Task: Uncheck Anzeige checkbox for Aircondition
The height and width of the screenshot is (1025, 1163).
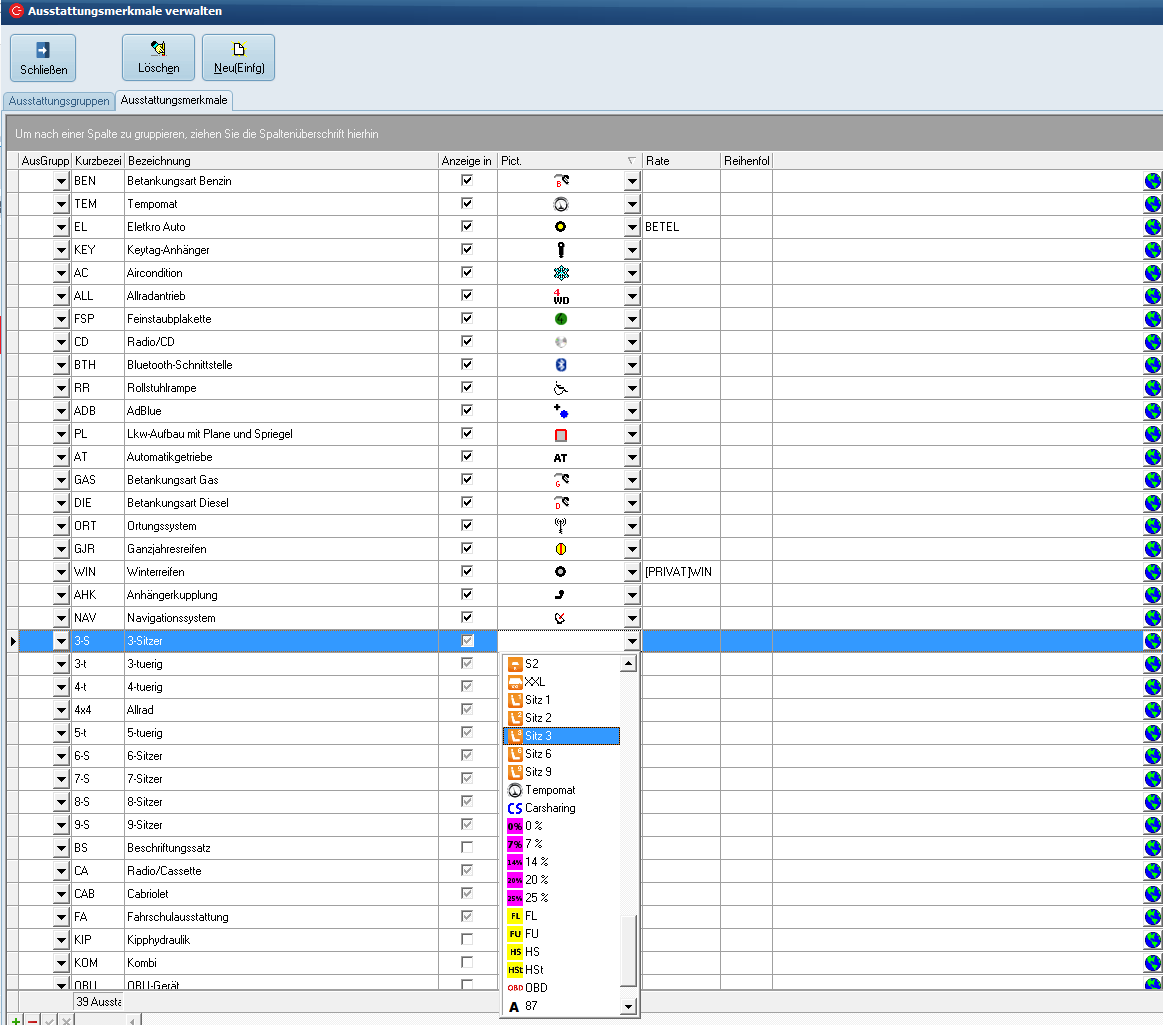Action: pyautogui.click(x=466, y=273)
